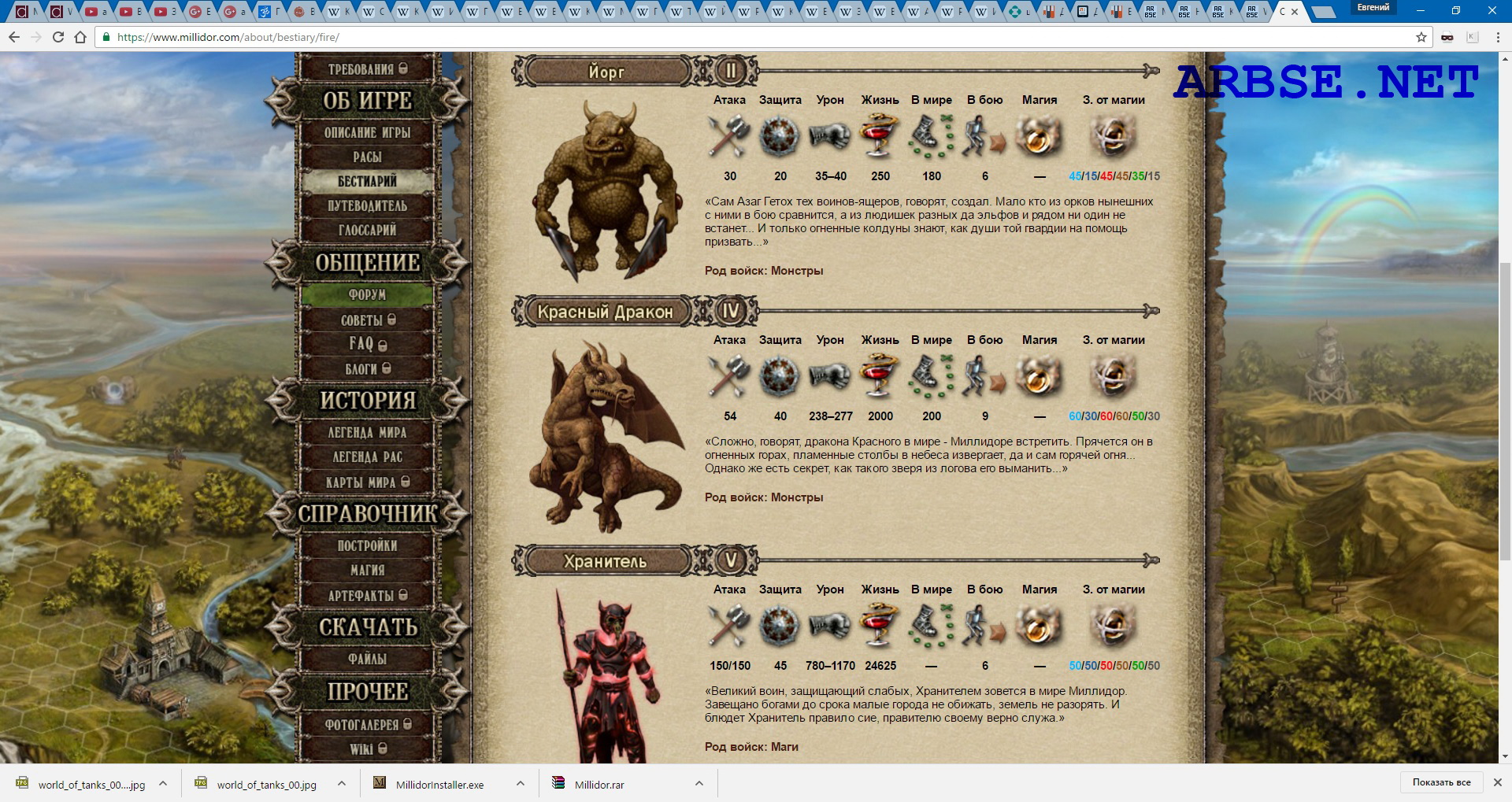
Task: Open the Артефакты sidebar link
Action: [x=367, y=595]
